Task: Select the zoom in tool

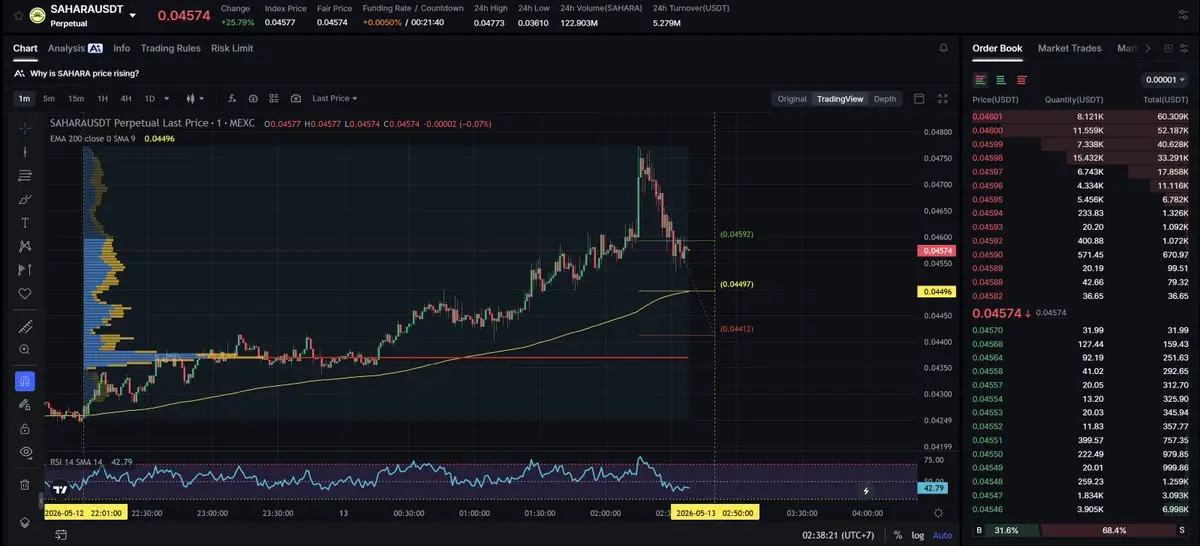Action: [x=25, y=349]
